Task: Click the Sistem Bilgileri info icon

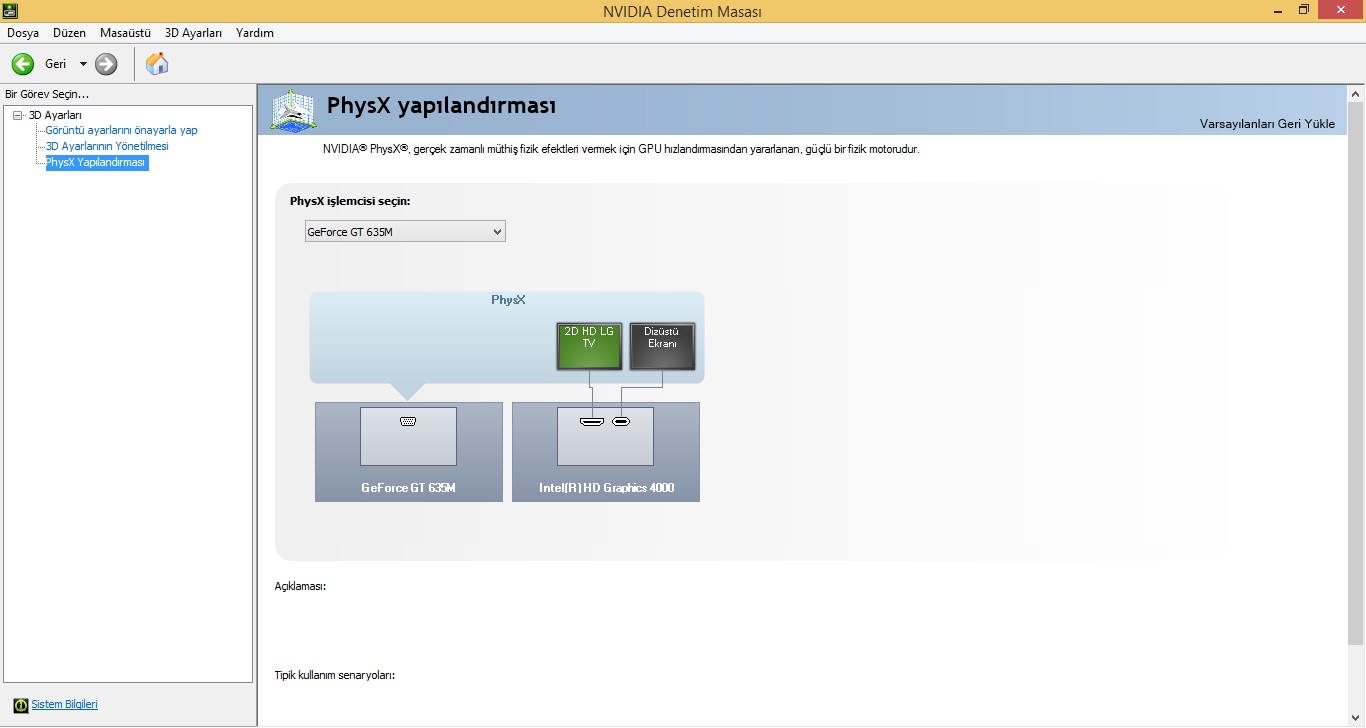Action: (x=21, y=705)
